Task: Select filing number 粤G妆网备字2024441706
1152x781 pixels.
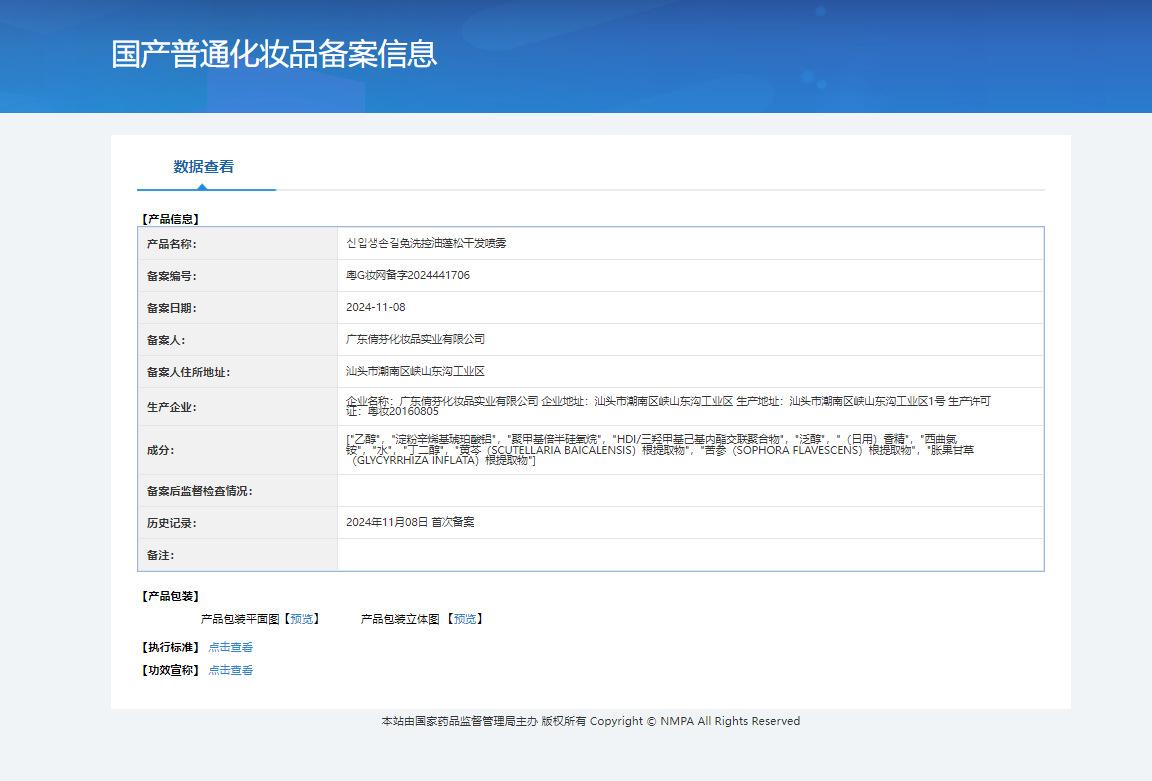Action: point(407,275)
